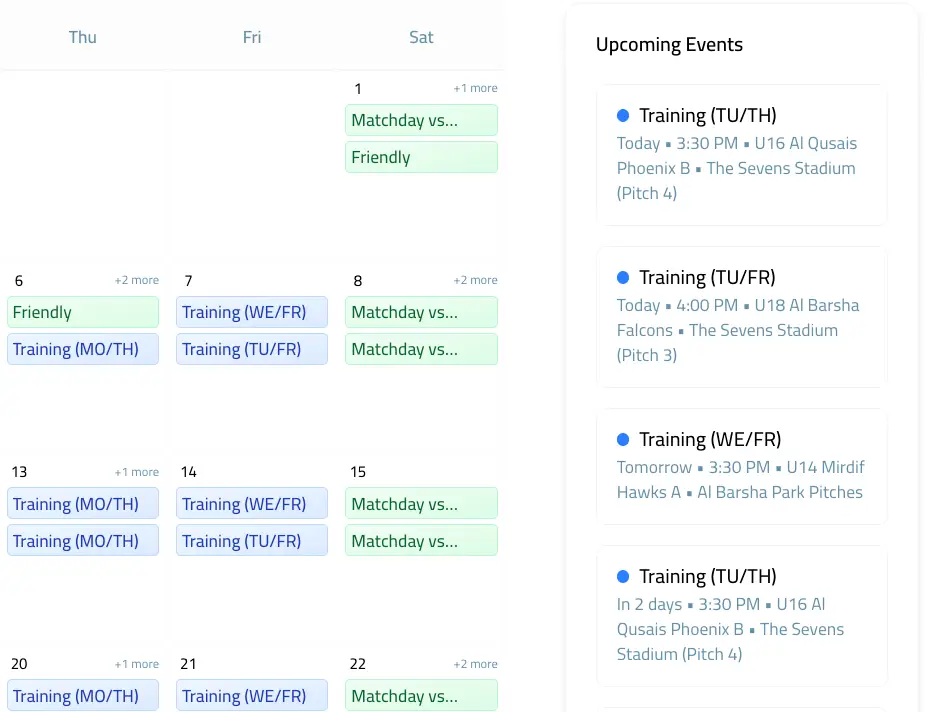The height and width of the screenshot is (712, 949).
Task: Select the Sat column header
Action: [x=421, y=37]
